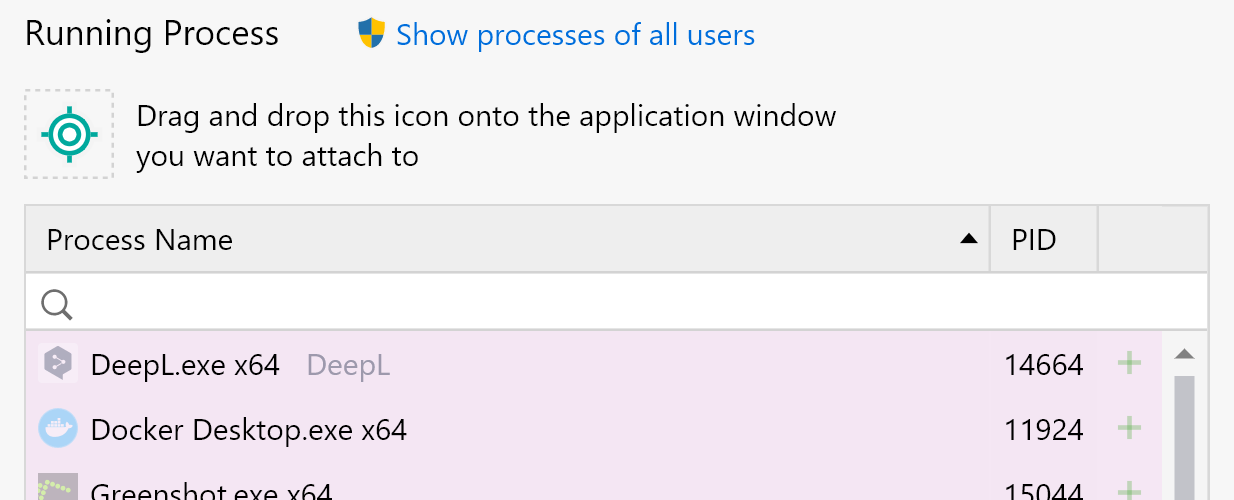
Task: Click the shield icon beside Show processes
Action: tap(371, 35)
